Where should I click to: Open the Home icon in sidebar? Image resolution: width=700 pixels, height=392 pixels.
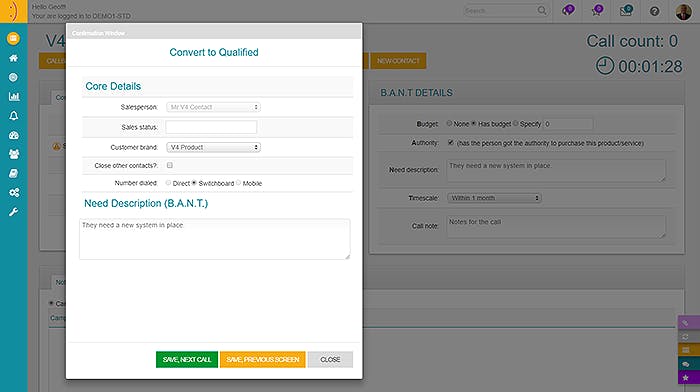click(13, 58)
